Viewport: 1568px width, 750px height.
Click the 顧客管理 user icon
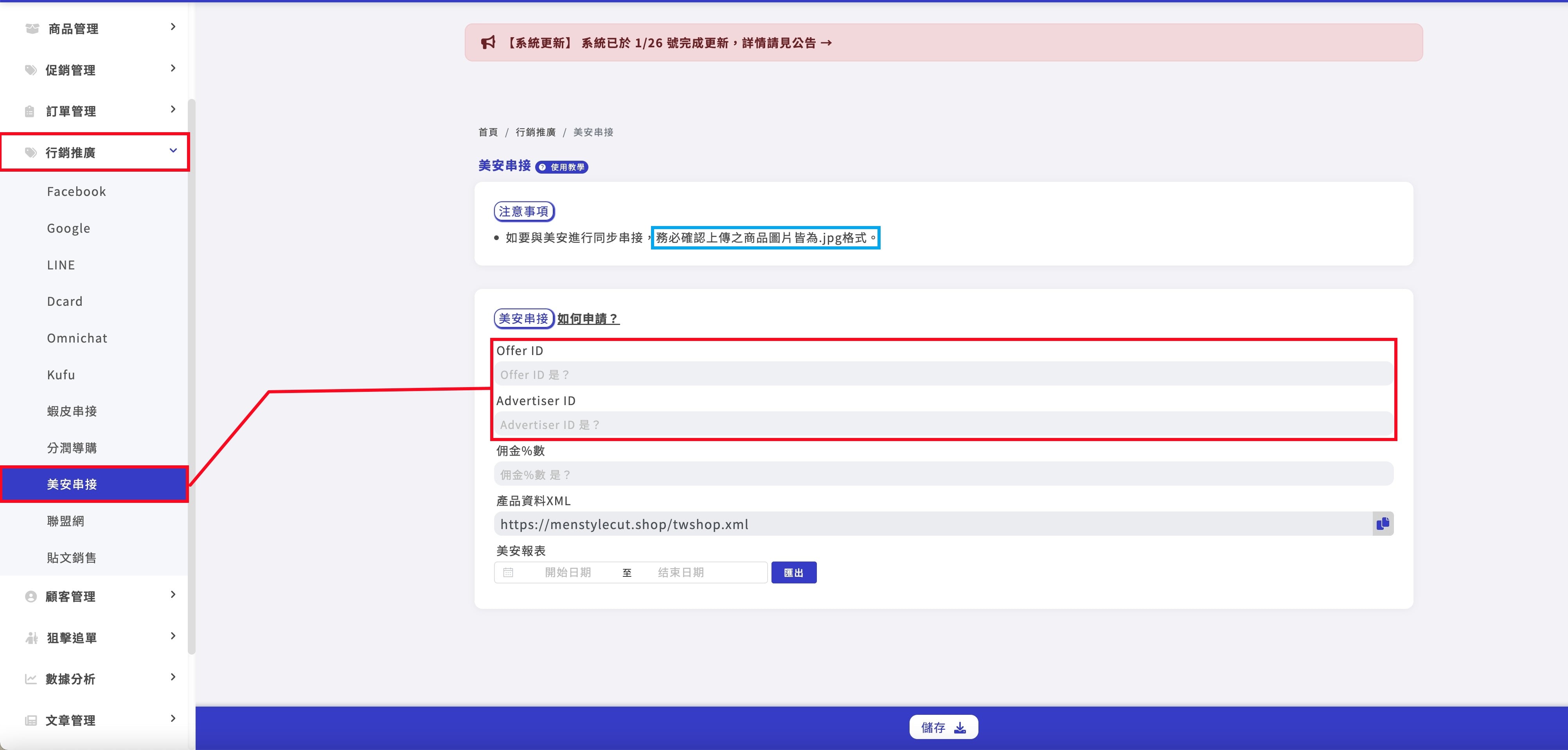[x=31, y=597]
